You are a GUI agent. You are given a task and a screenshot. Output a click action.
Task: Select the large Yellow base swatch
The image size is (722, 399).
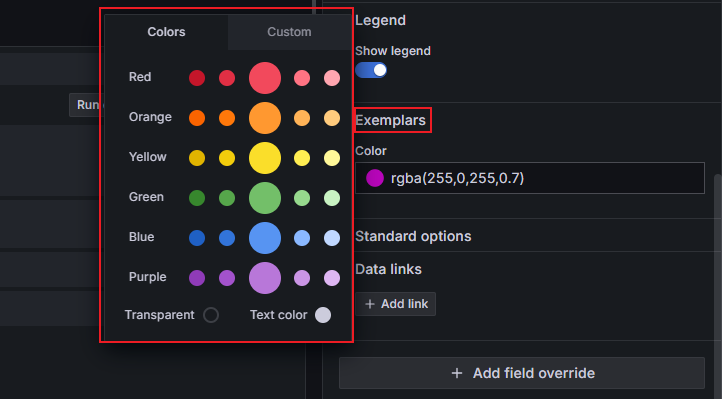click(265, 158)
